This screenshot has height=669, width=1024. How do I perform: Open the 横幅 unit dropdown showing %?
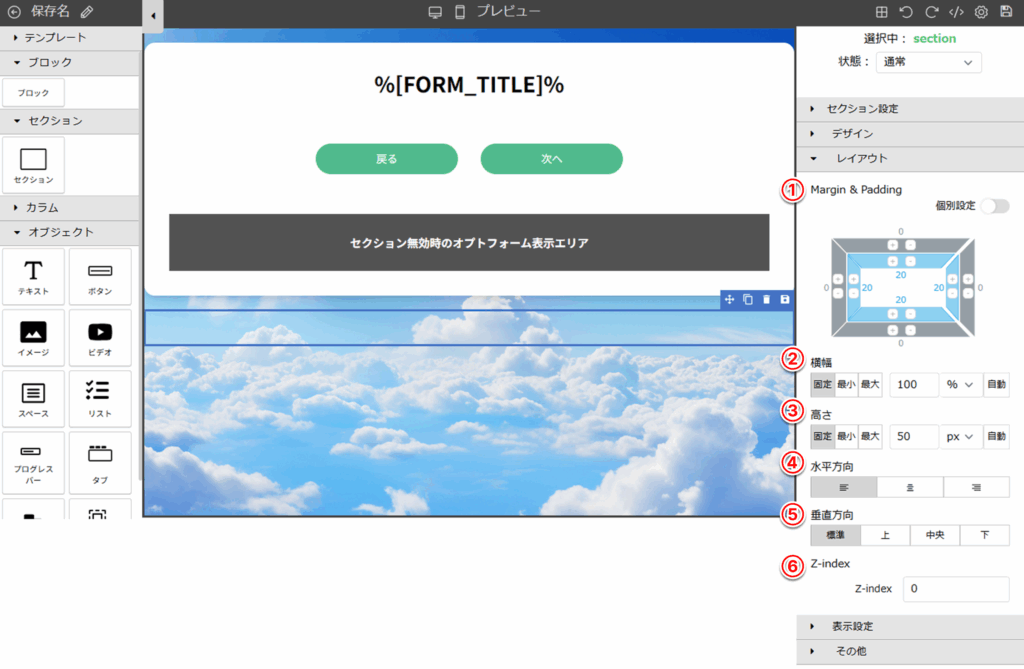(x=960, y=385)
